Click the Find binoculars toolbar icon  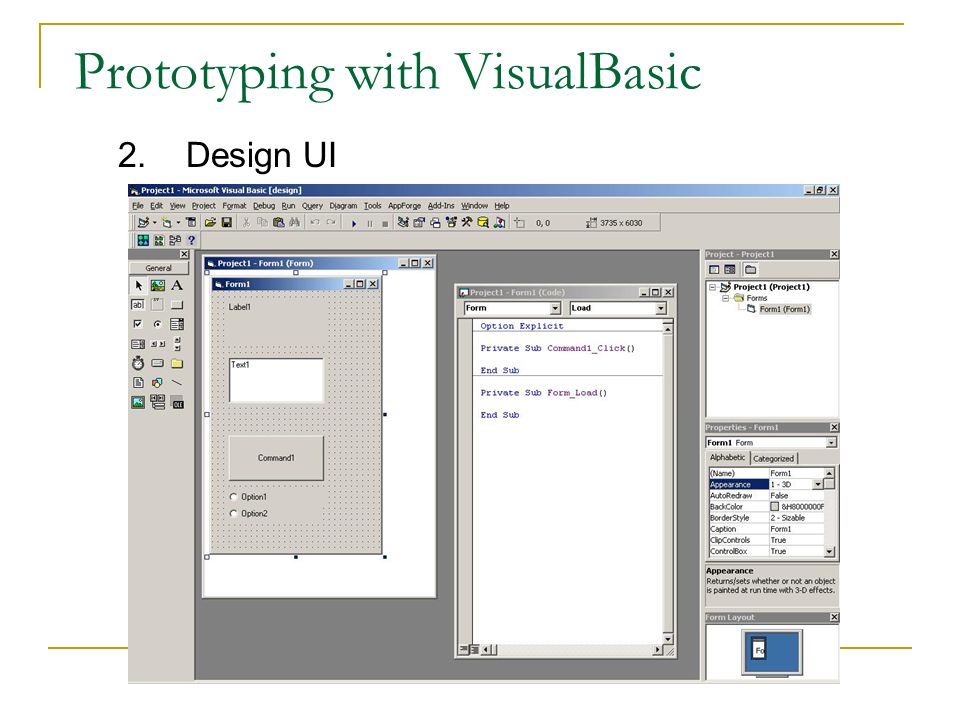[x=294, y=223]
